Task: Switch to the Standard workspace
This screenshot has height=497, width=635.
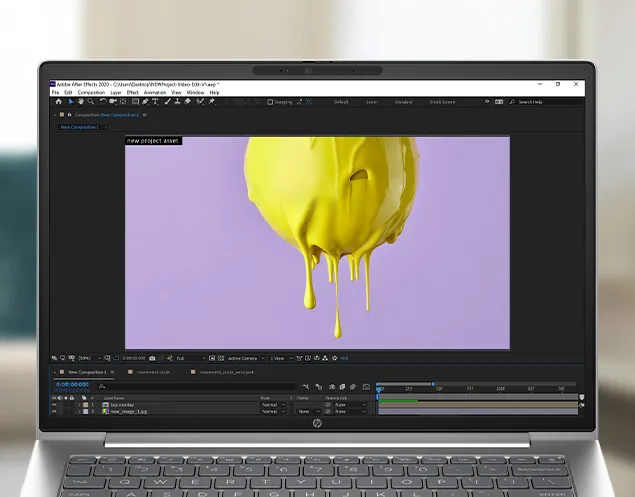Action: (403, 102)
